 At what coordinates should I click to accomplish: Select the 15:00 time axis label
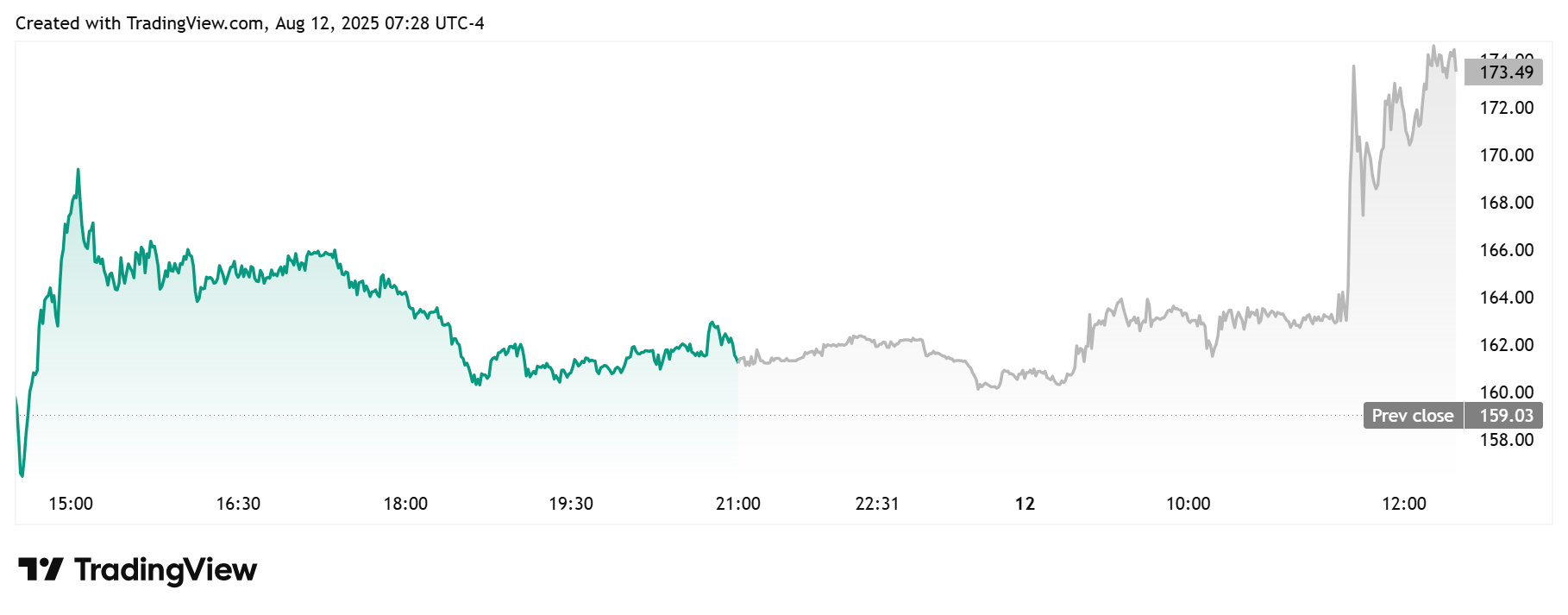(x=71, y=504)
